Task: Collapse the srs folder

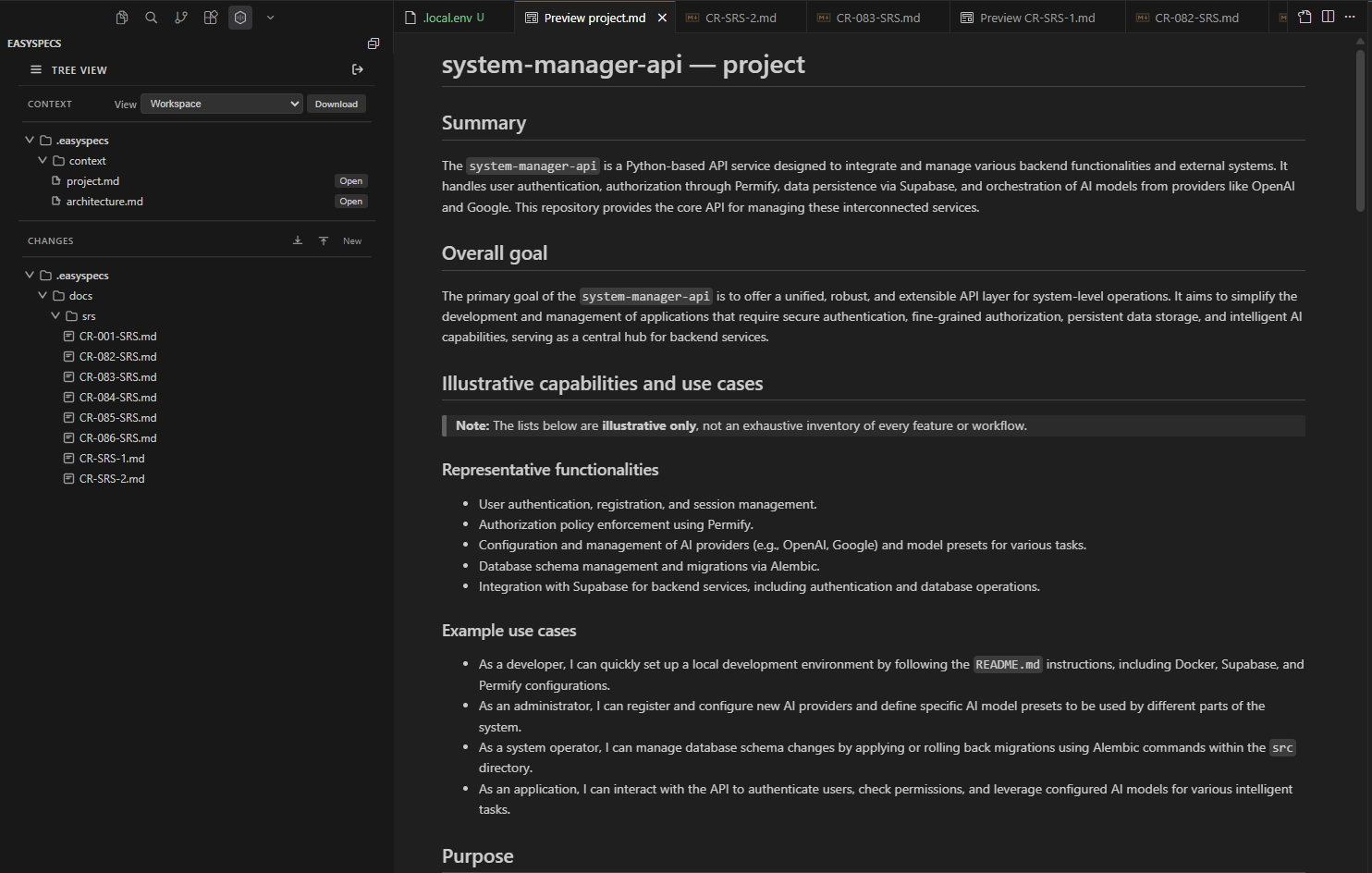Action: pyautogui.click(x=55, y=315)
